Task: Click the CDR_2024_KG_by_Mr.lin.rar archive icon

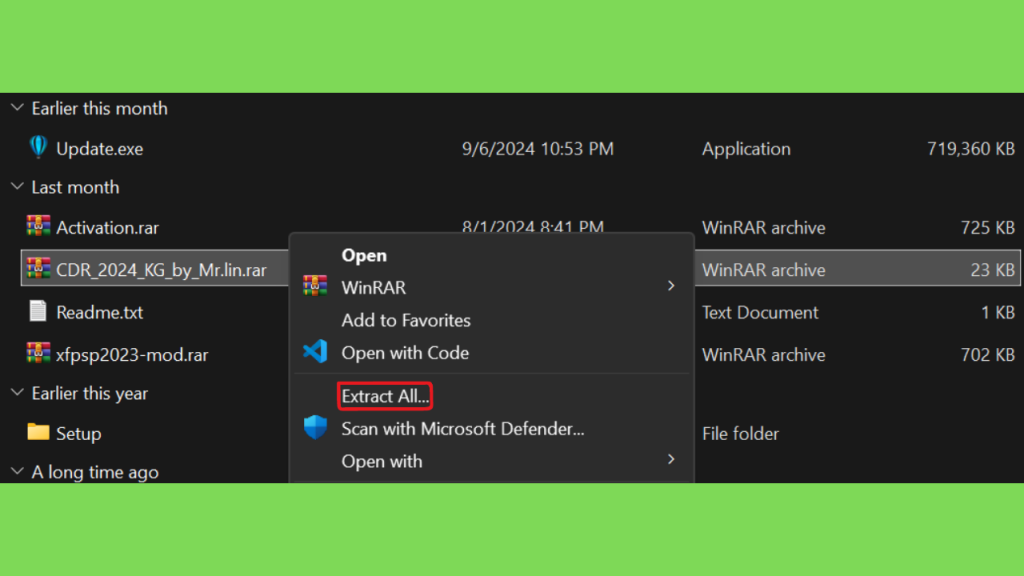Action: tap(38, 268)
